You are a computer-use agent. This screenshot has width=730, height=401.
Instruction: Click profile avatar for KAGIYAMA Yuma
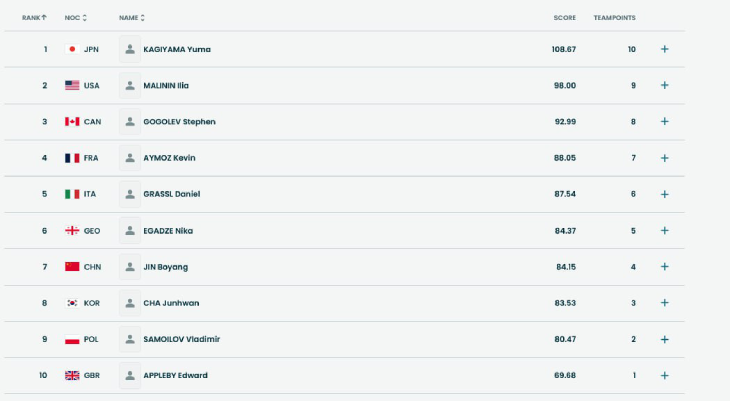[130, 49]
